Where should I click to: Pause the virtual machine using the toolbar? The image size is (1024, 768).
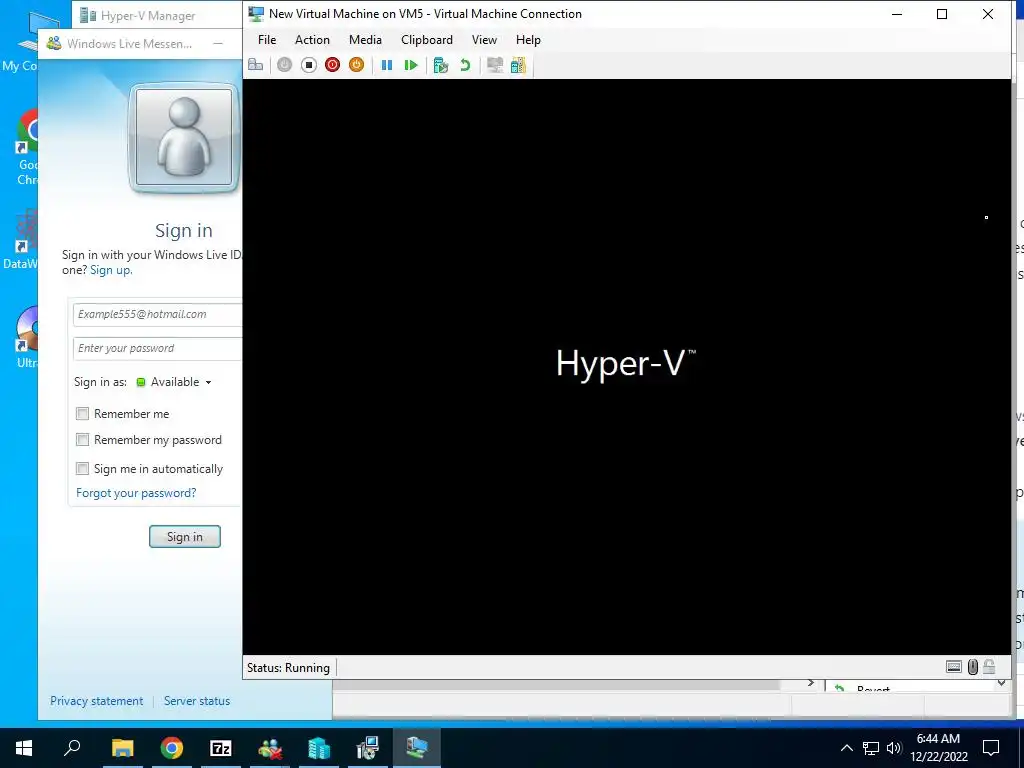coord(387,65)
